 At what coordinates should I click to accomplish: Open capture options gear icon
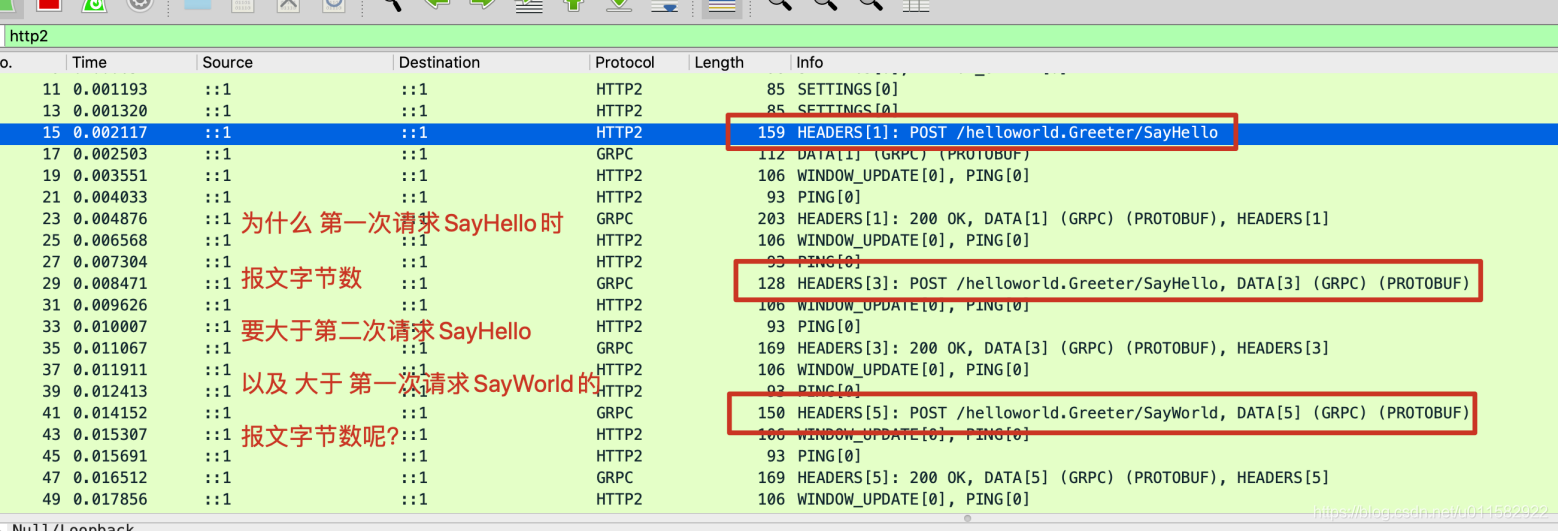[140, 4]
